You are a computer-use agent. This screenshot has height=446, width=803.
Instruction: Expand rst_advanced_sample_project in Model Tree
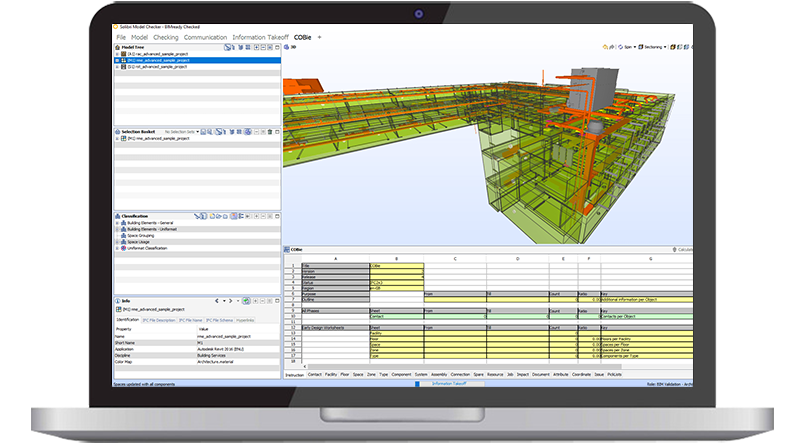[117, 67]
